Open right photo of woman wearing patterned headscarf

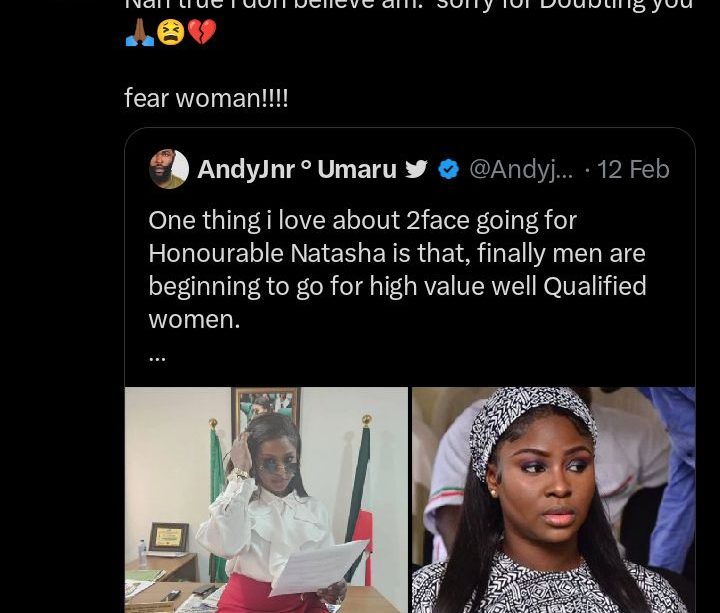pyautogui.click(x=553, y=499)
